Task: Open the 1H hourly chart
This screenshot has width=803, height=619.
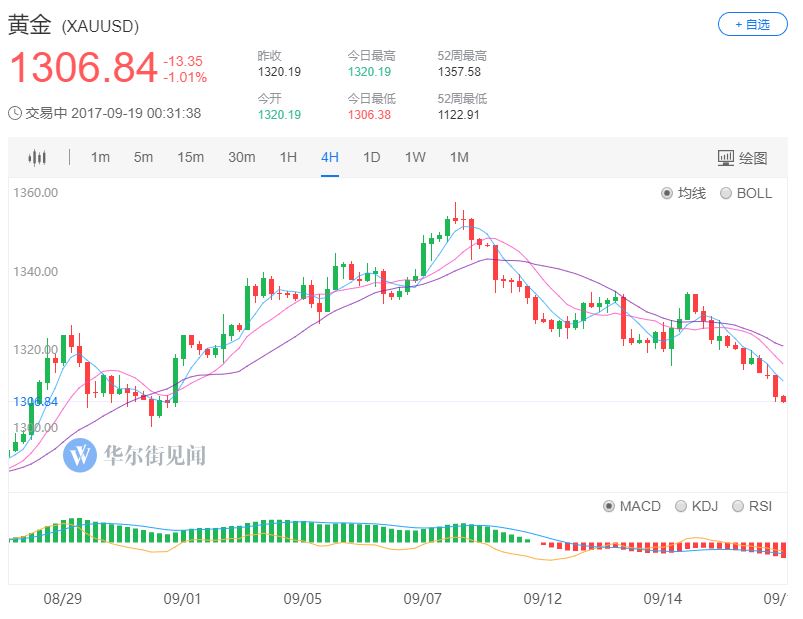Action: click(x=288, y=157)
